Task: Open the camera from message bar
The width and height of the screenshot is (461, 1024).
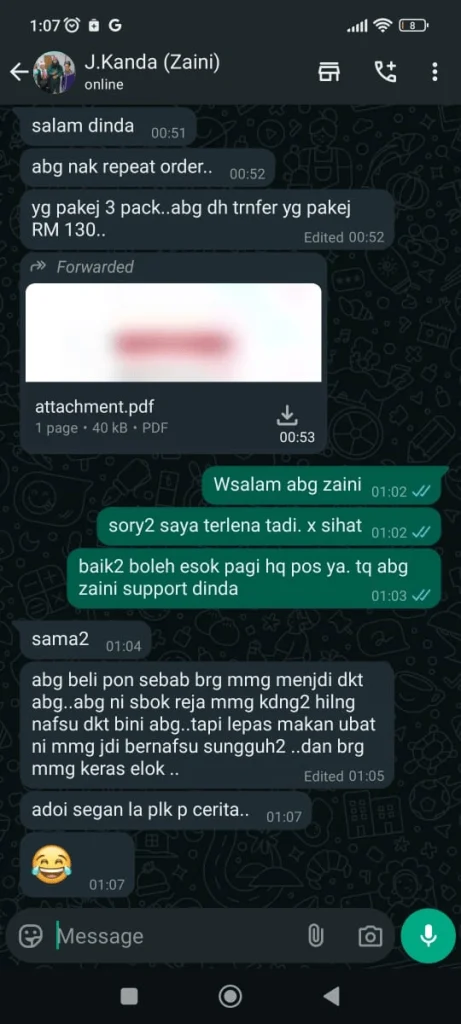Action: (x=370, y=936)
